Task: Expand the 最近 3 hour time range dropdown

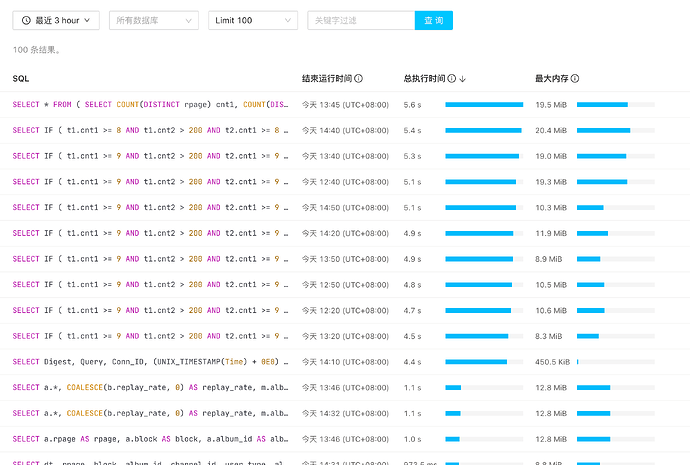Action: [x=55, y=20]
